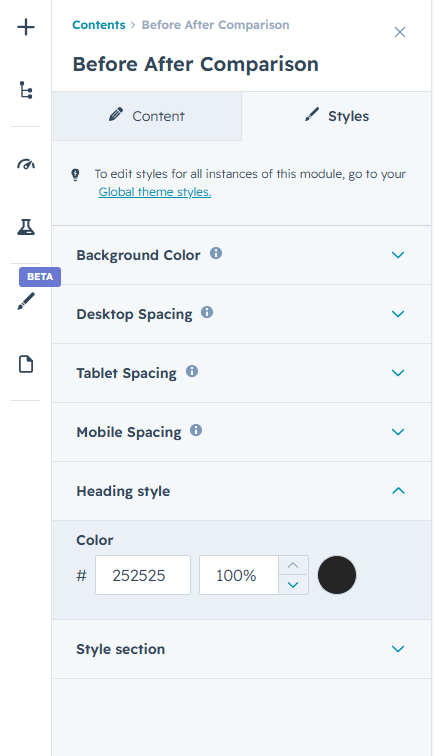Expand the Background Color section
The height and width of the screenshot is (756, 434).
[x=241, y=255]
